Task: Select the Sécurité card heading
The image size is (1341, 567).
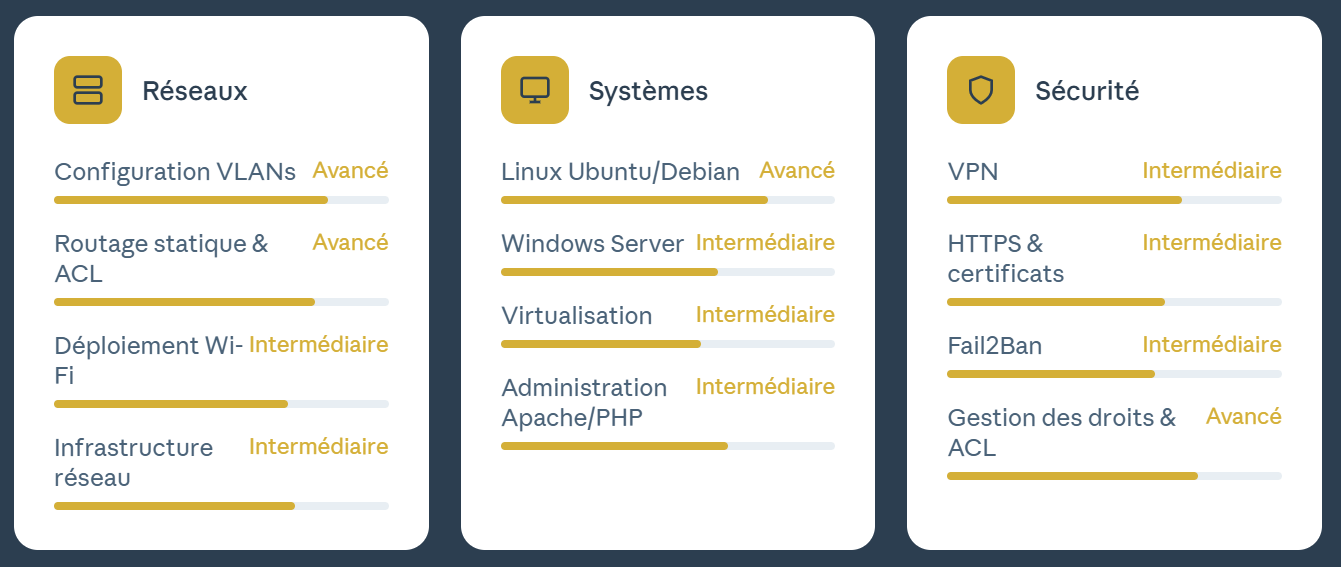Action: click(1086, 91)
